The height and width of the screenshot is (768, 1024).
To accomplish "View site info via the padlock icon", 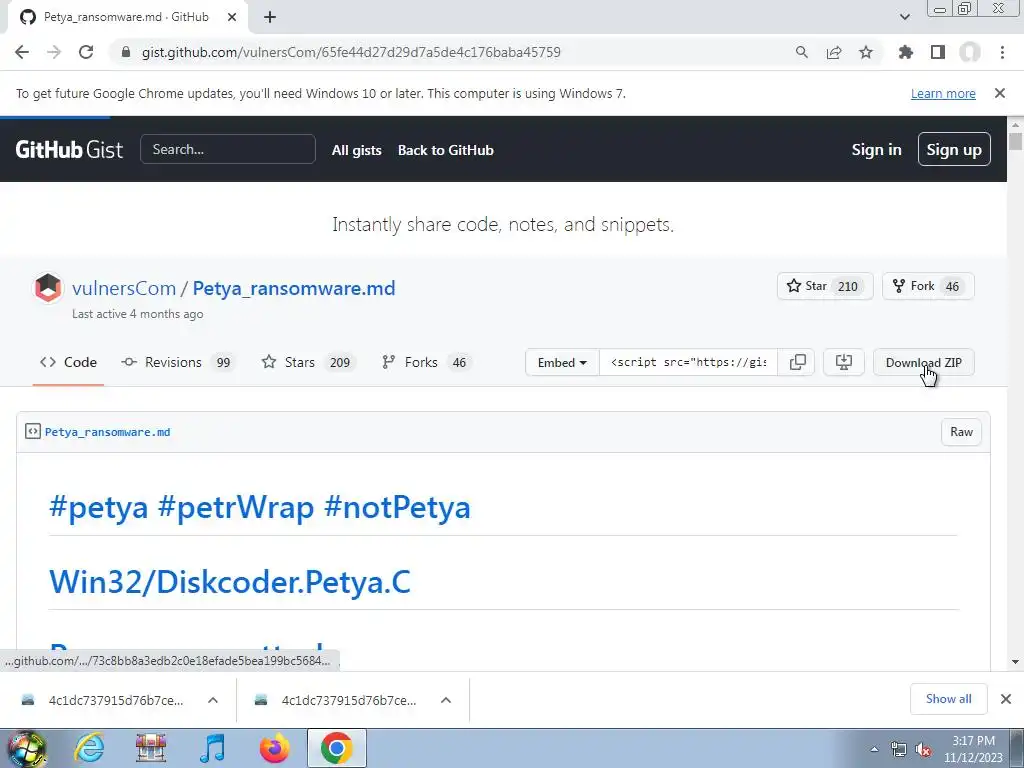I will pos(126,52).
